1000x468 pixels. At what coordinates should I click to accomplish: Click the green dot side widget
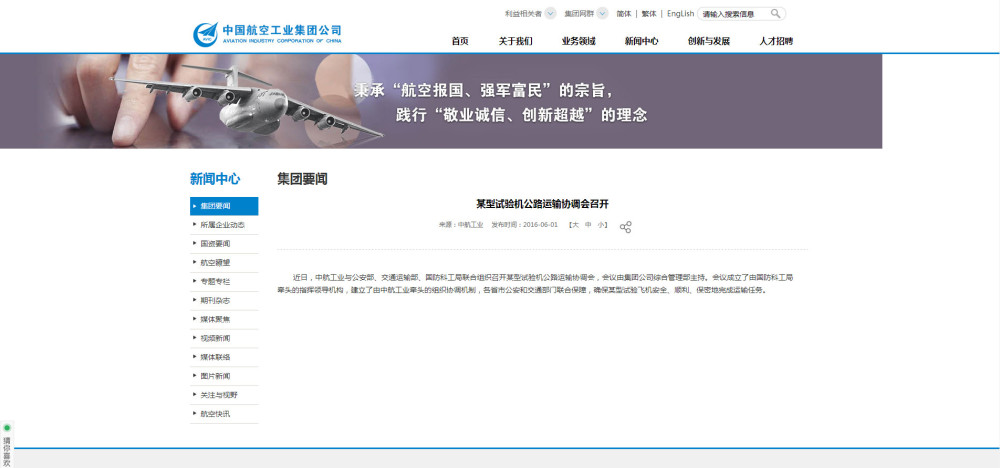click(7, 427)
